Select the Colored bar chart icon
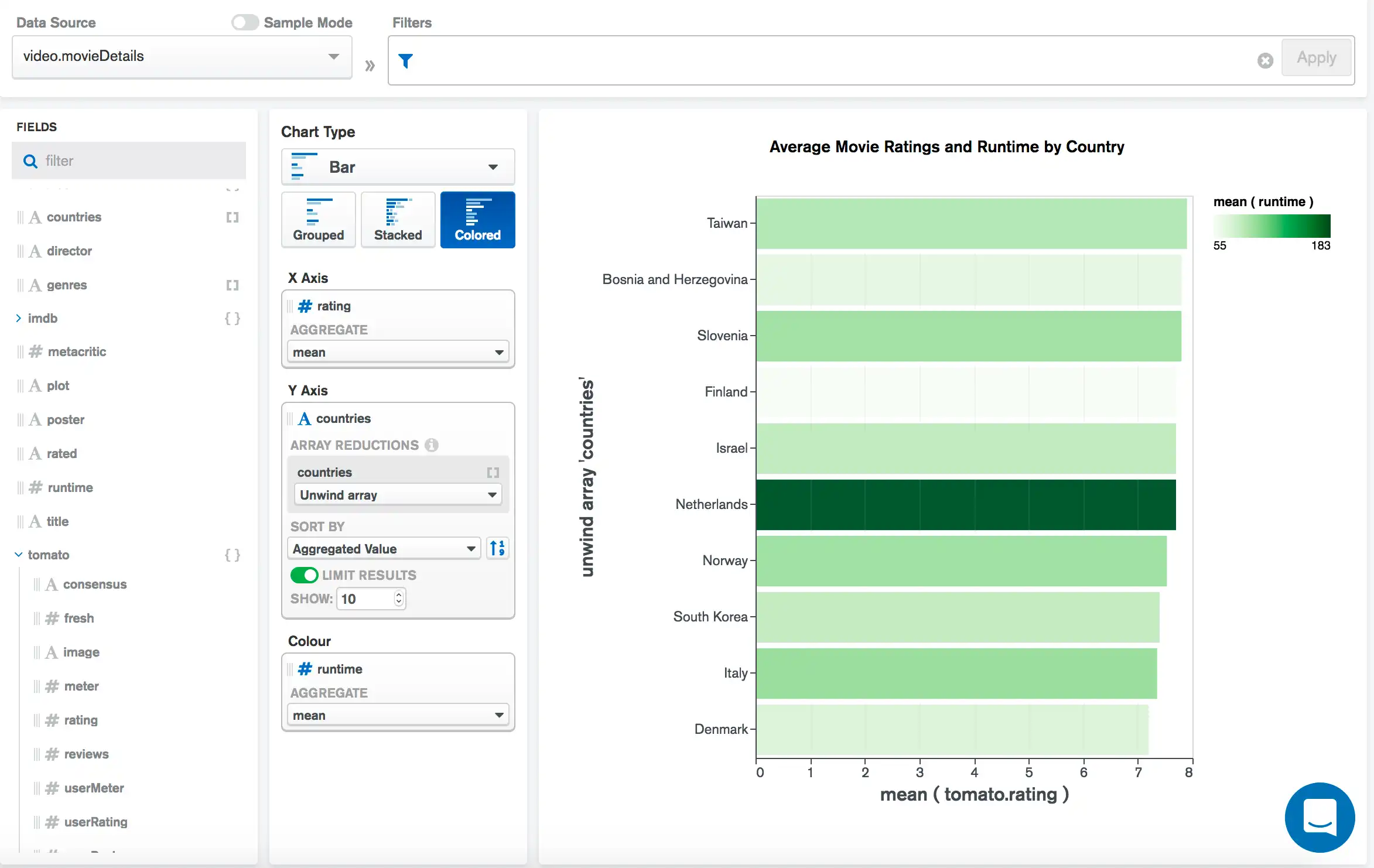Viewport: 1374px width, 868px height. tap(477, 218)
